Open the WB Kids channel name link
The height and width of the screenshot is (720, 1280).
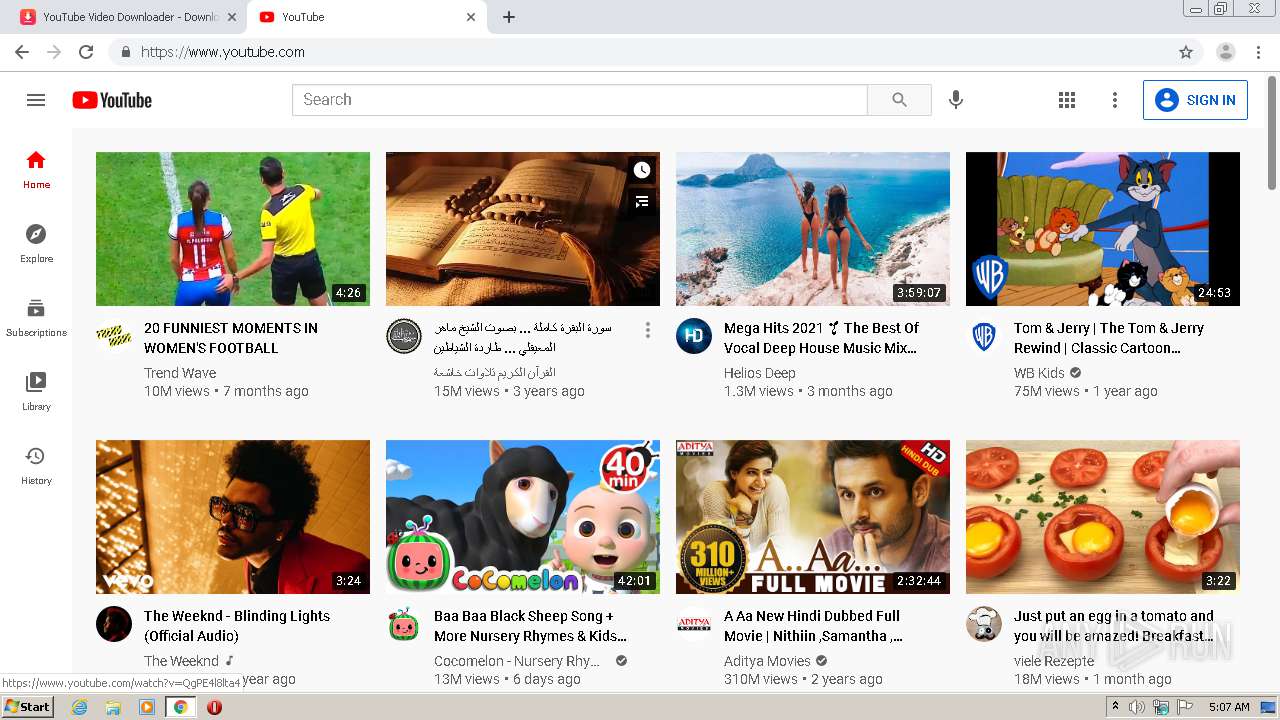(x=1039, y=373)
